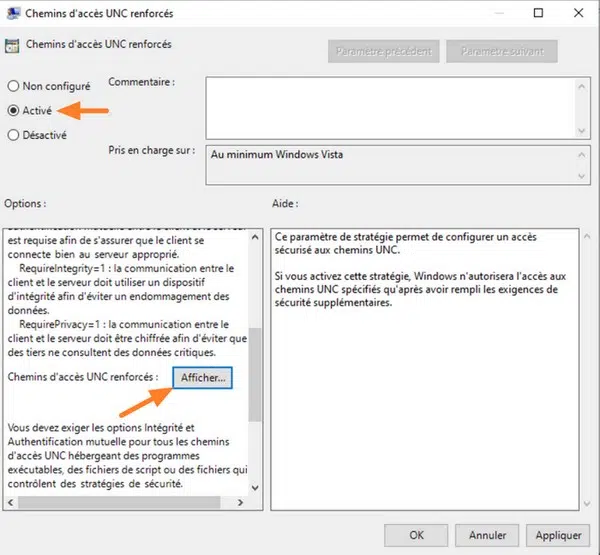Image resolution: width=600 pixels, height=555 pixels.
Task: Click Aide pane scroll up arrow
Action: click(x=587, y=237)
